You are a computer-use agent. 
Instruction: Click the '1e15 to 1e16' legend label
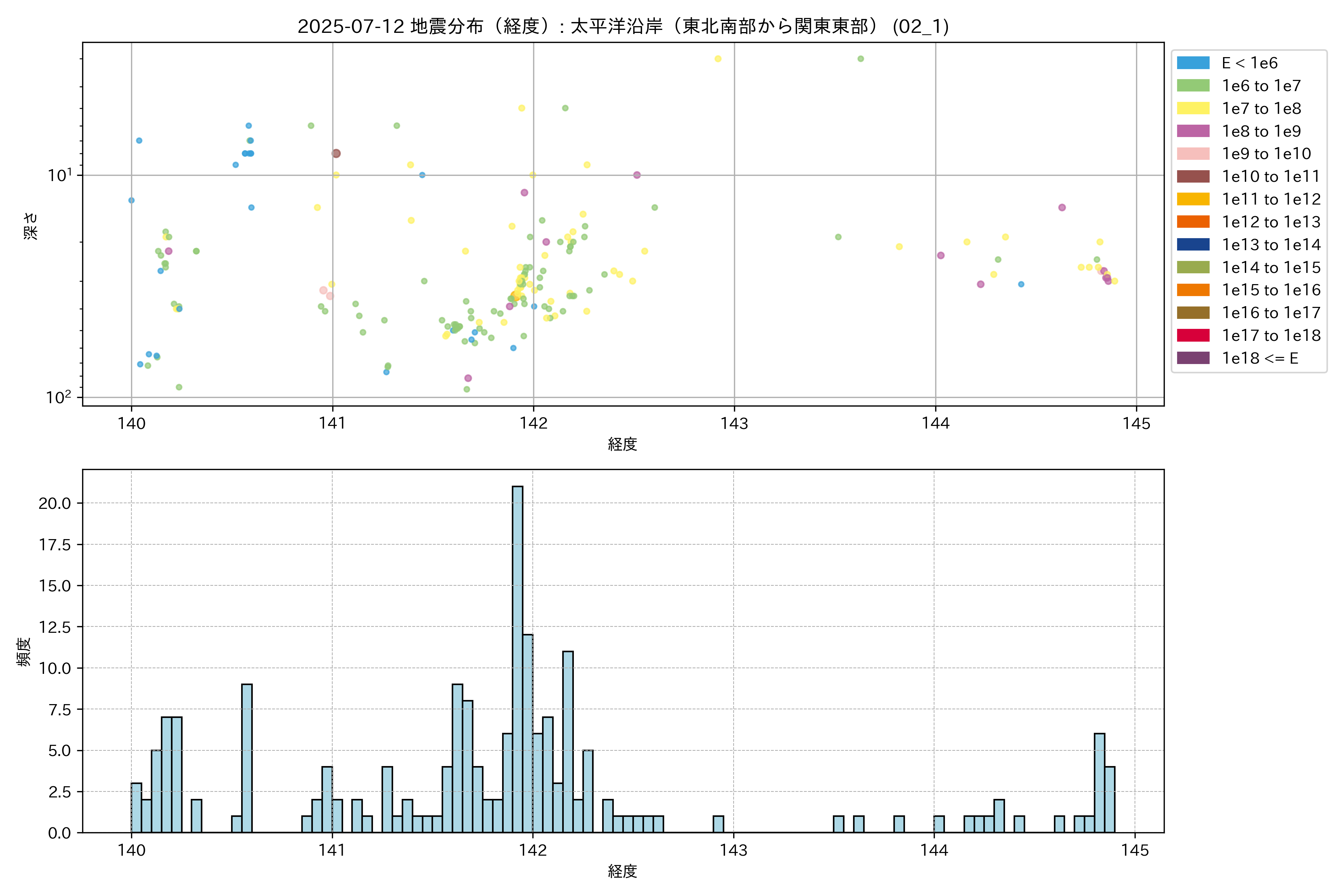pyautogui.click(x=1271, y=290)
